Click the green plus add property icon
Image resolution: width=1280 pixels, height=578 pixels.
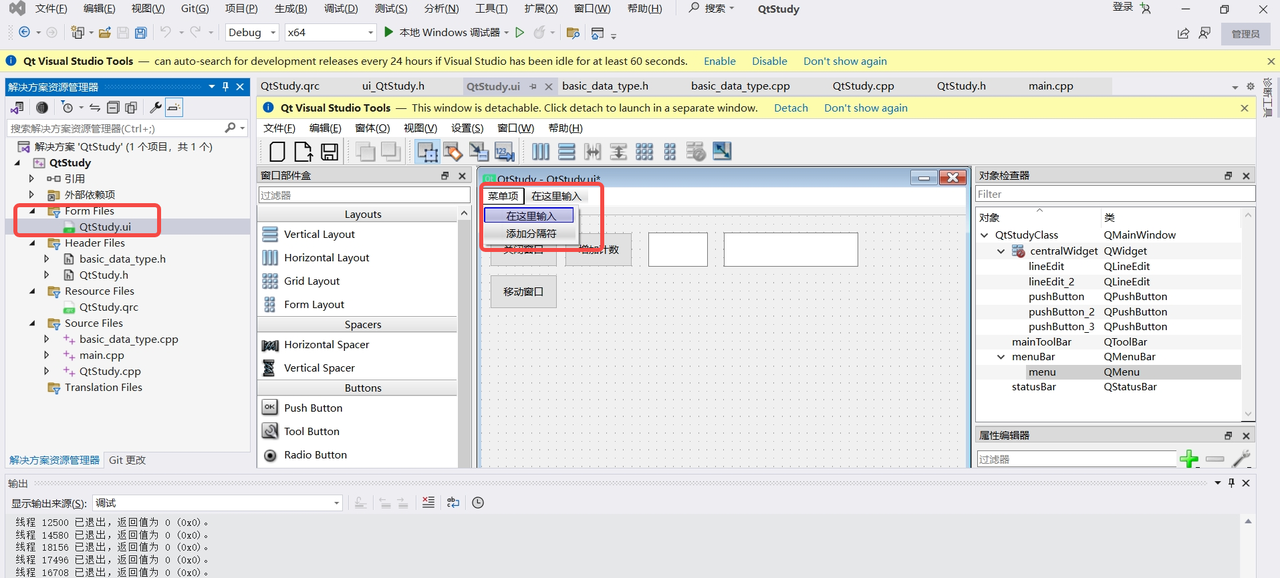[1189, 459]
